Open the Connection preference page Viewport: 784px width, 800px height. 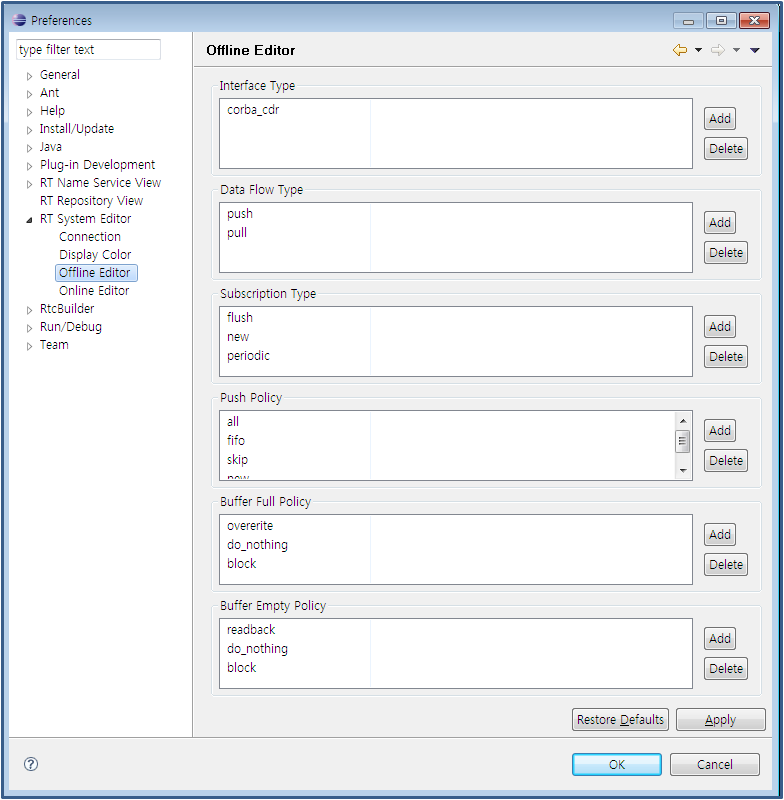(x=90, y=237)
